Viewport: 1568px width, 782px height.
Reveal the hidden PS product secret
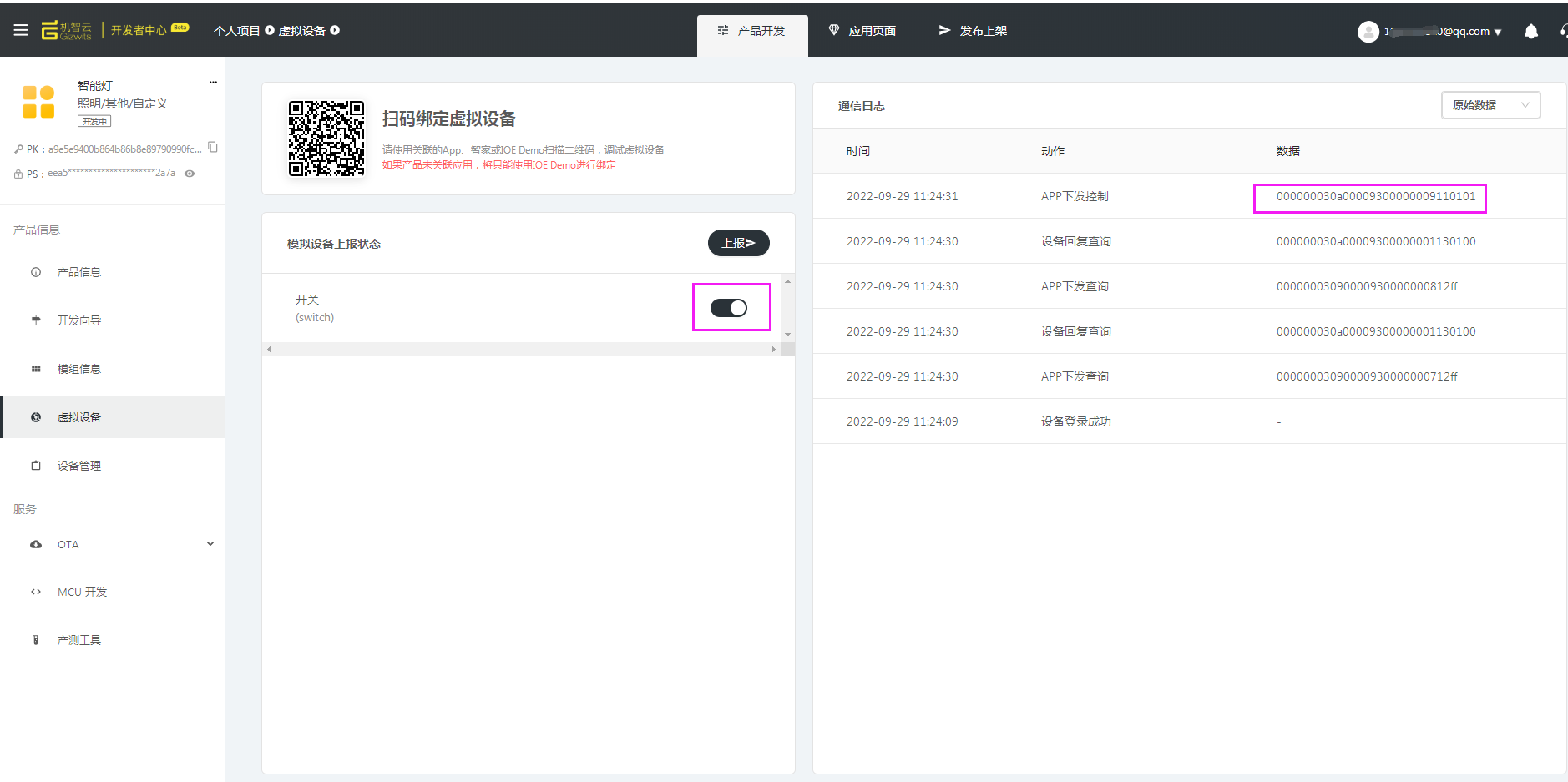pyautogui.click(x=190, y=173)
